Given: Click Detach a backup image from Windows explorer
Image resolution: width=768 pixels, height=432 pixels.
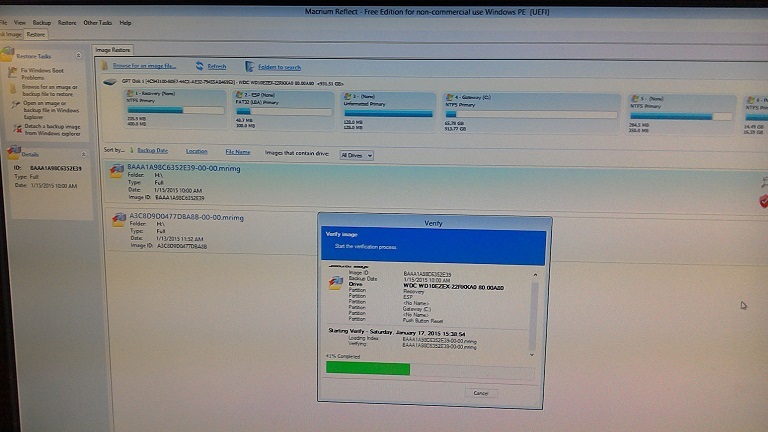Looking at the screenshot, I should coord(52,130).
